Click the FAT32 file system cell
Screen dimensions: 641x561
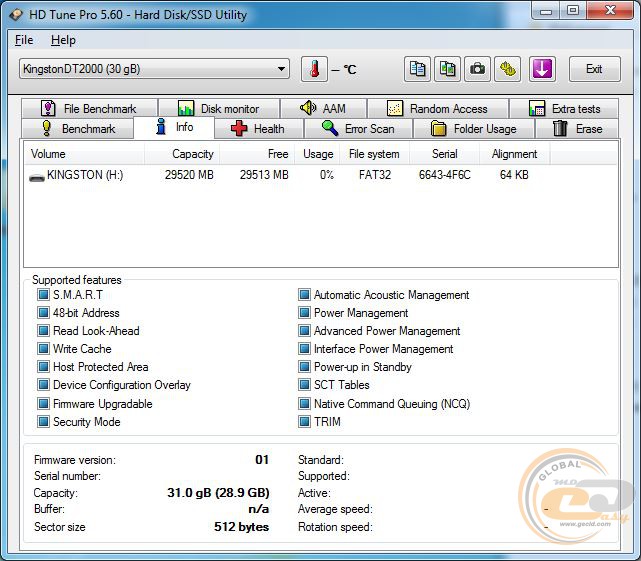[374, 175]
